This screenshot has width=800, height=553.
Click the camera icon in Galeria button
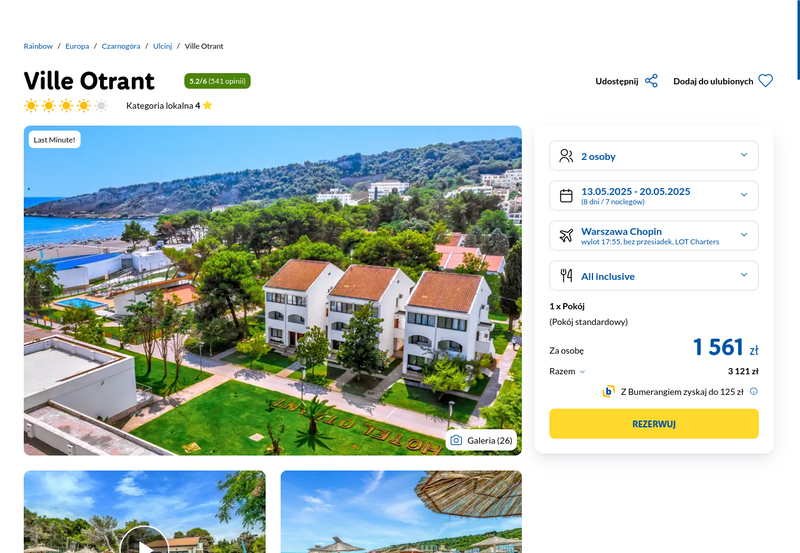pos(456,440)
